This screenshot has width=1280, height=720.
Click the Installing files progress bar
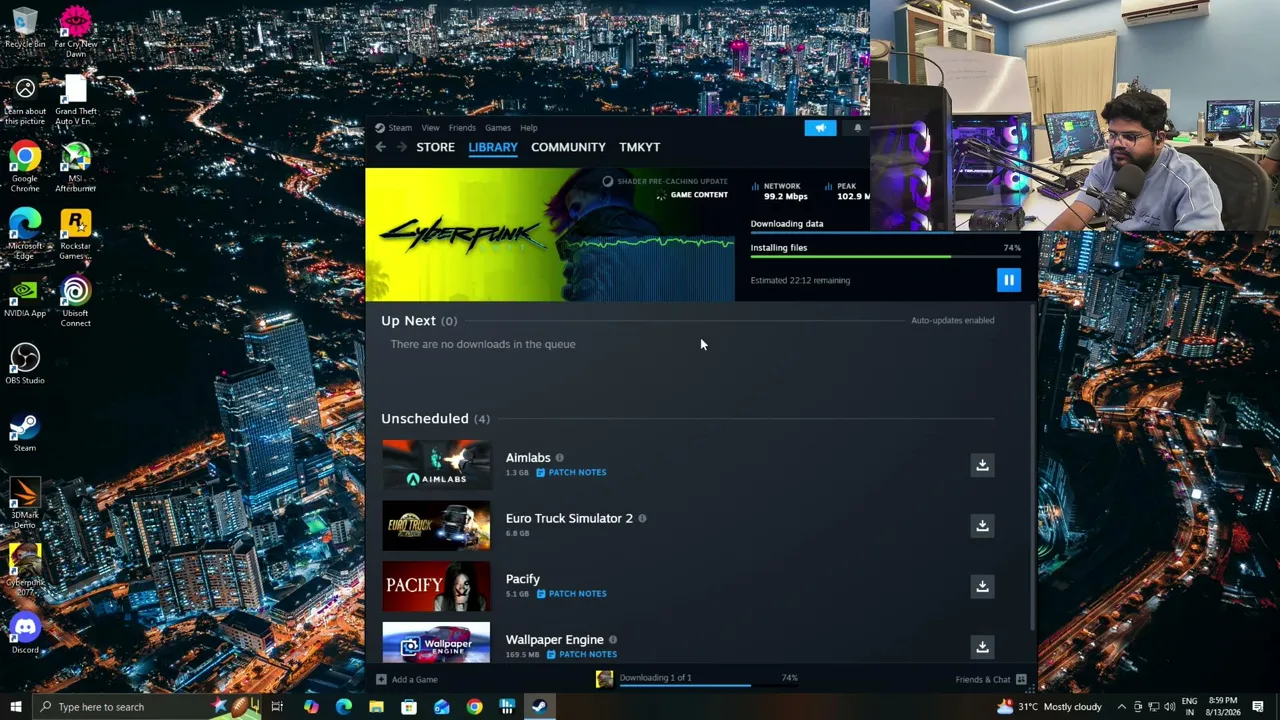[x=886, y=257]
